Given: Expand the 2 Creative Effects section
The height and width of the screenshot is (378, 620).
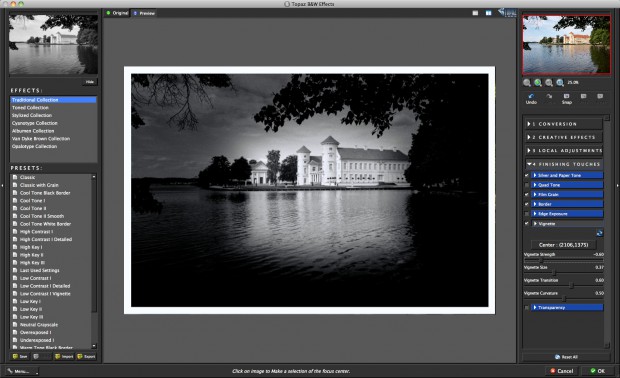Looking at the screenshot, I should 564,137.
